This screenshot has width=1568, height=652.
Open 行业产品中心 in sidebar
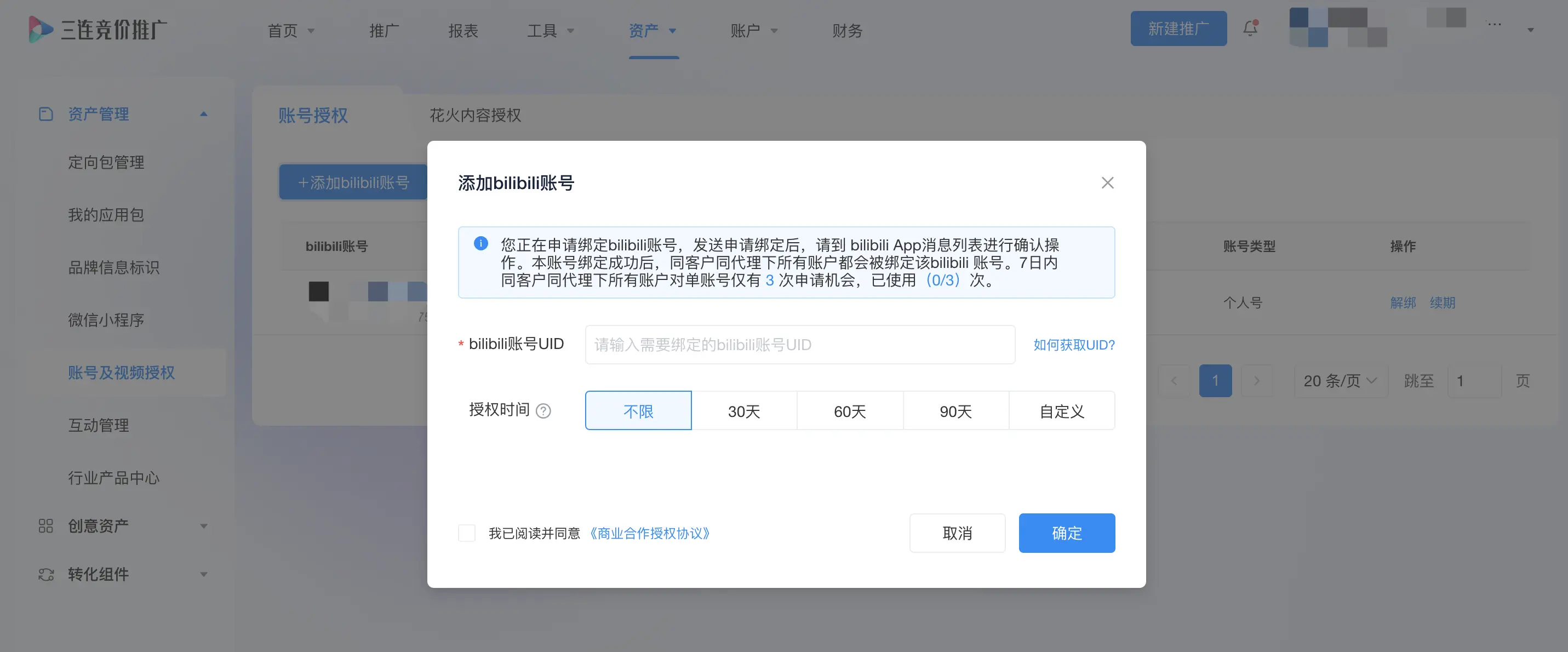coord(114,478)
